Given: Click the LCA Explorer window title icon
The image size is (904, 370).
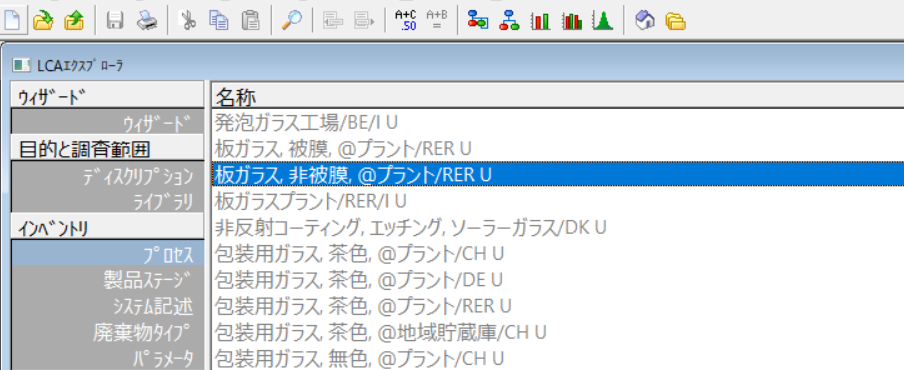Looking at the screenshot, I should tap(22, 65).
